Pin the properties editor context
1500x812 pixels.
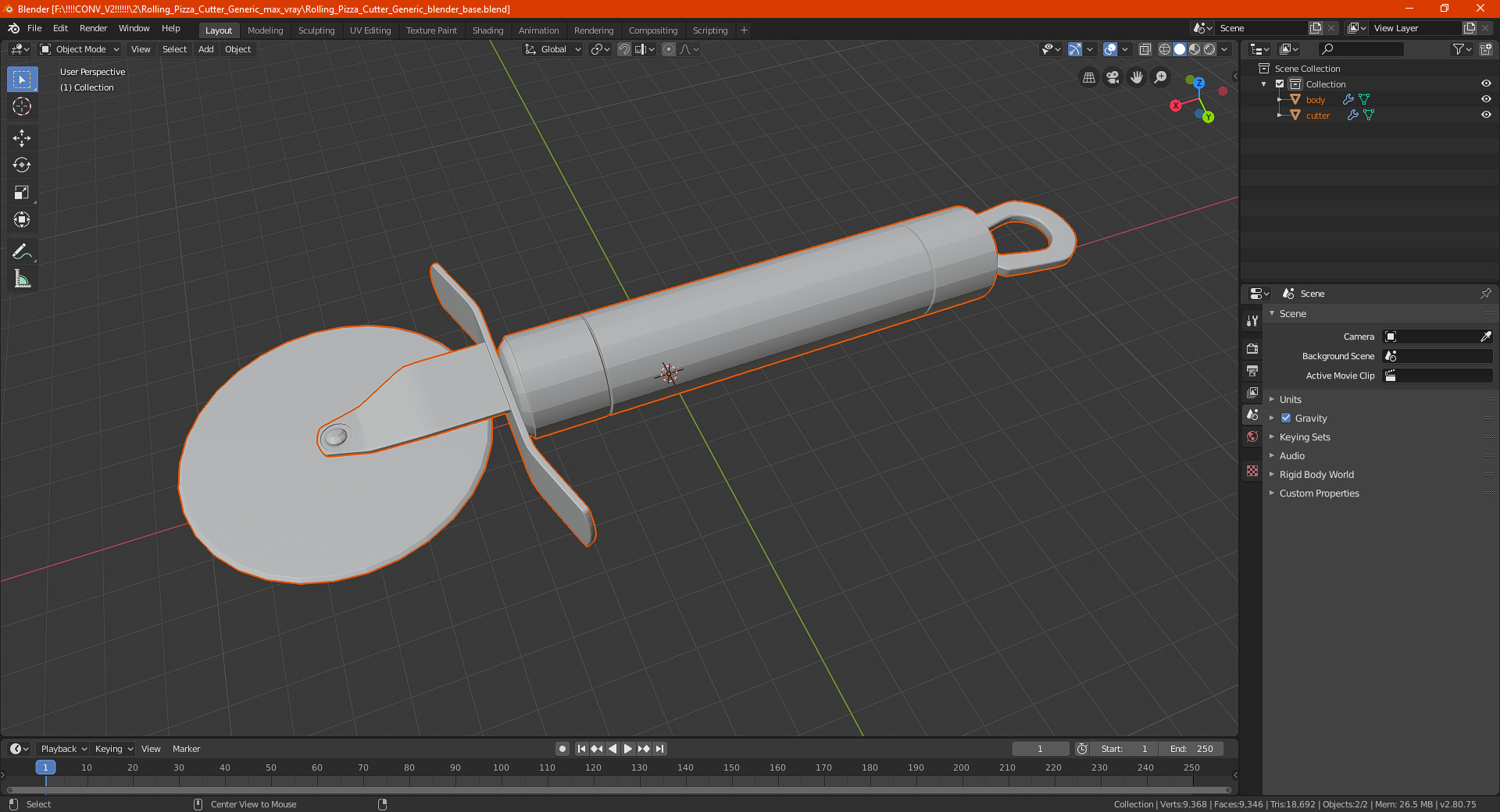(1485, 294)
